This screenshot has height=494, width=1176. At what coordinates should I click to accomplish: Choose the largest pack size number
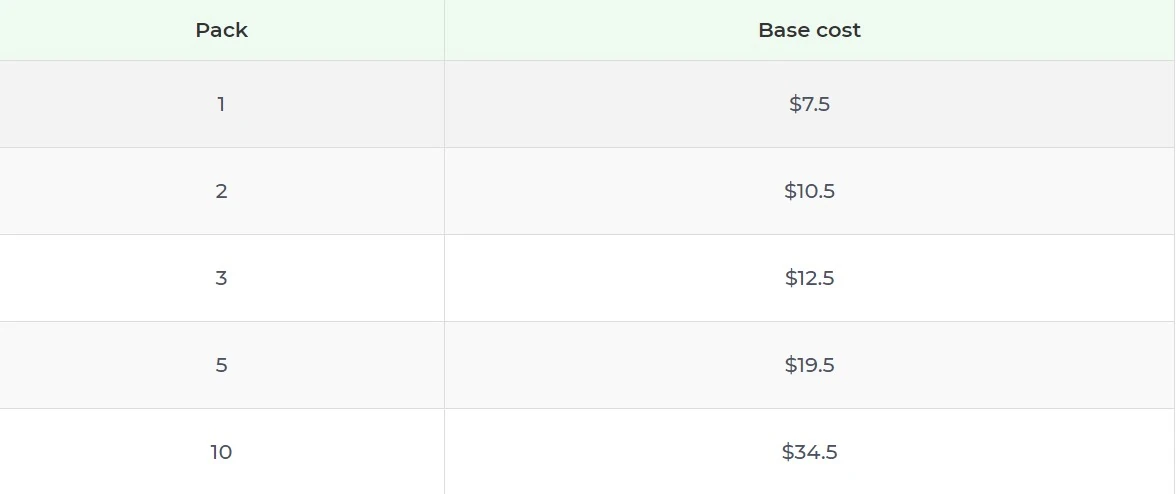click(x=221, y=452)
